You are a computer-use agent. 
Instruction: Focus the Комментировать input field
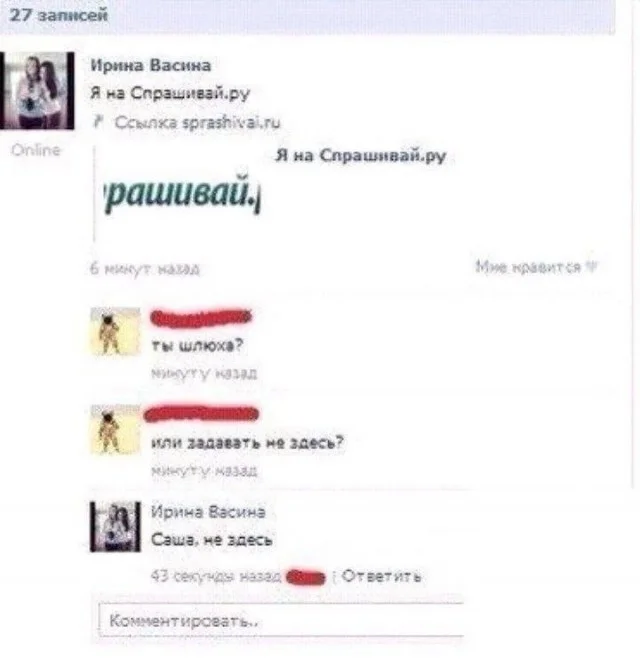[x=281, y=620]
